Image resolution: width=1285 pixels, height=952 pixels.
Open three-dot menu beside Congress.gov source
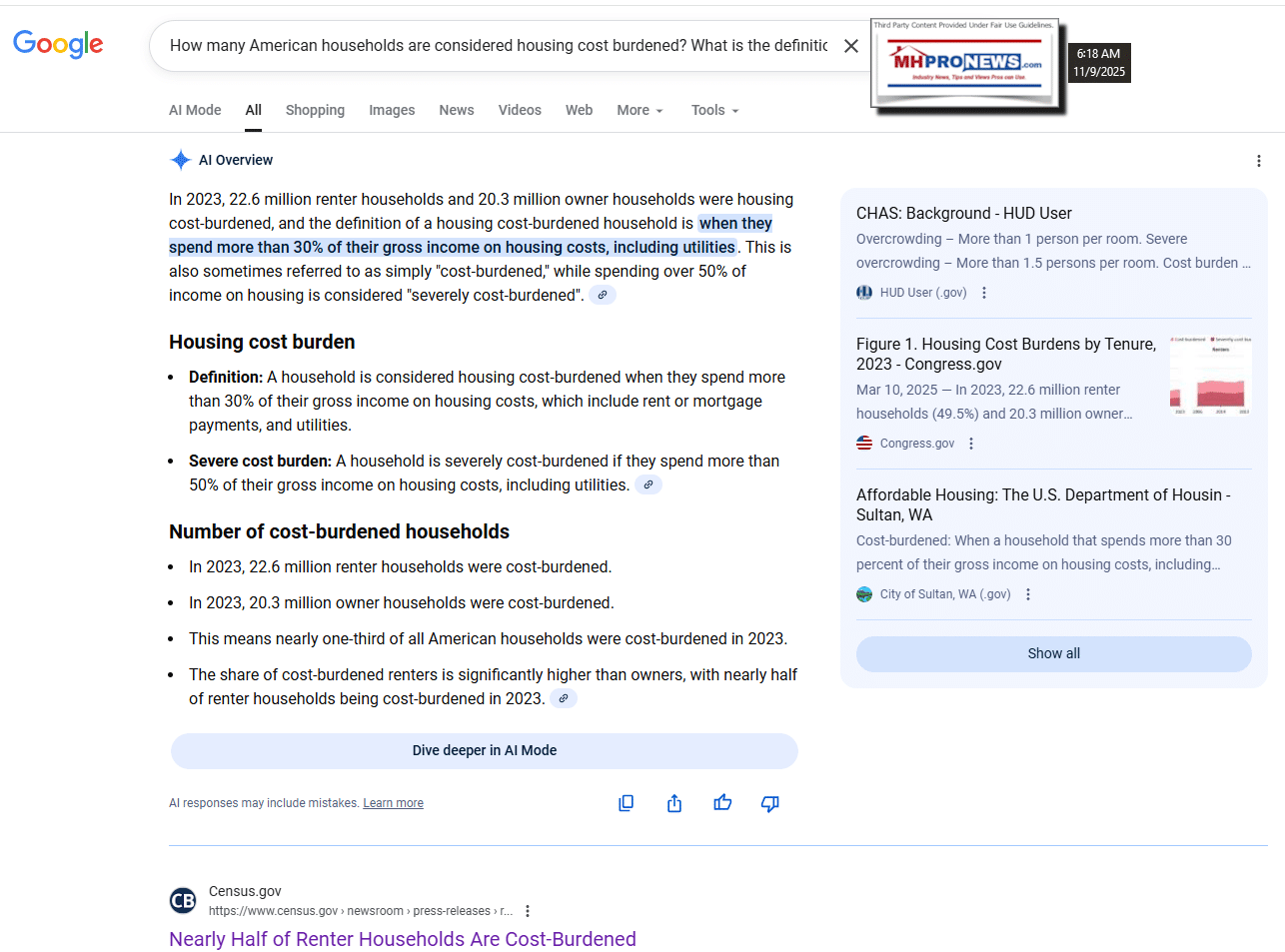point(971,444)
